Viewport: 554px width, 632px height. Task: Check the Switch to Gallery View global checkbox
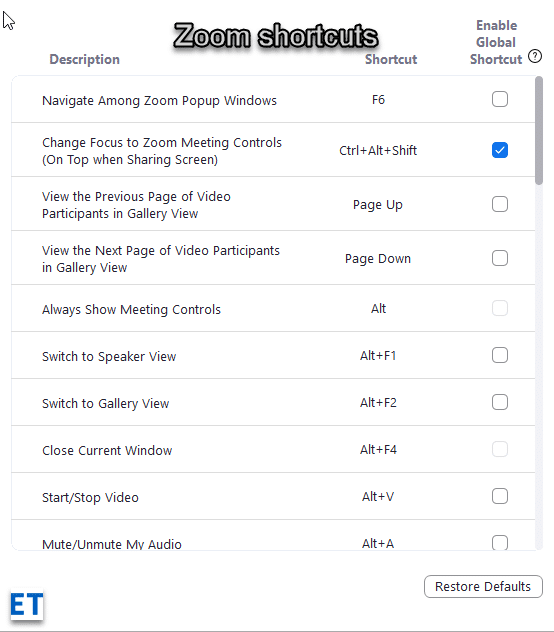tap(500, 402)
